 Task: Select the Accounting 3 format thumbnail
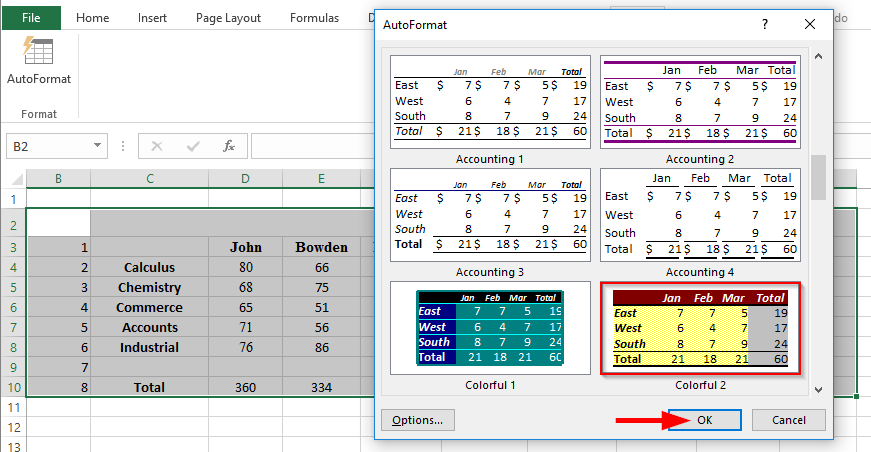point(490,215)
